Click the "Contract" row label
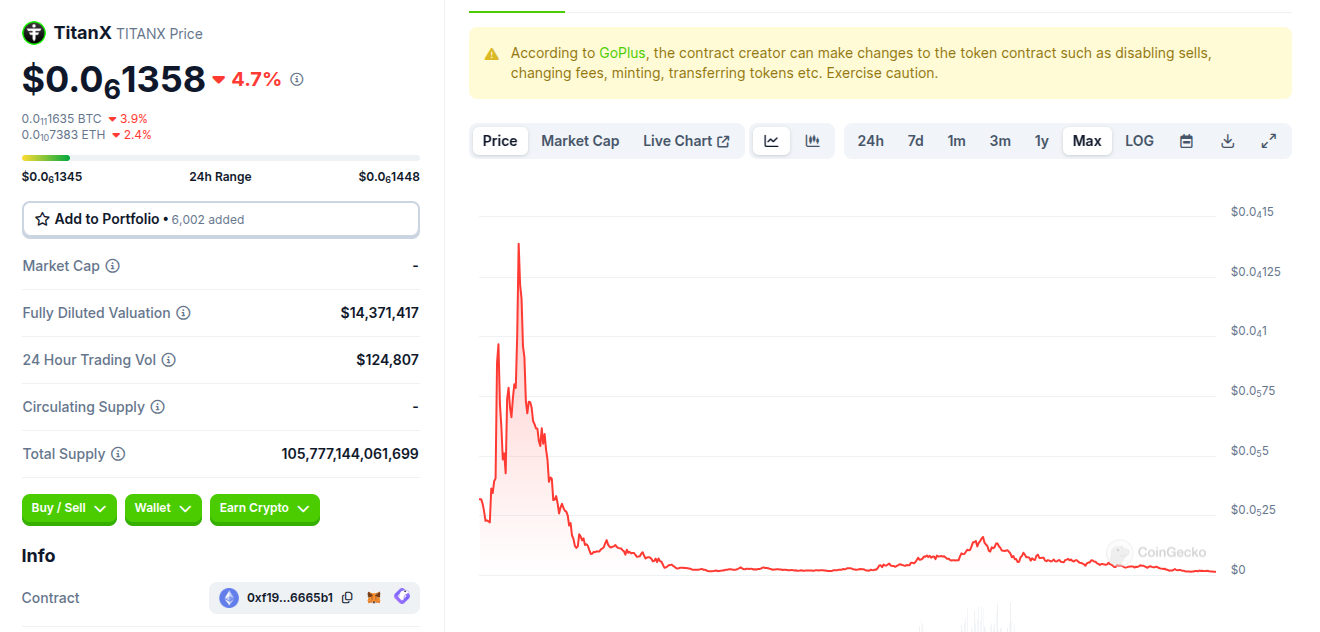 pyautogui.click(x=51, y=598)
